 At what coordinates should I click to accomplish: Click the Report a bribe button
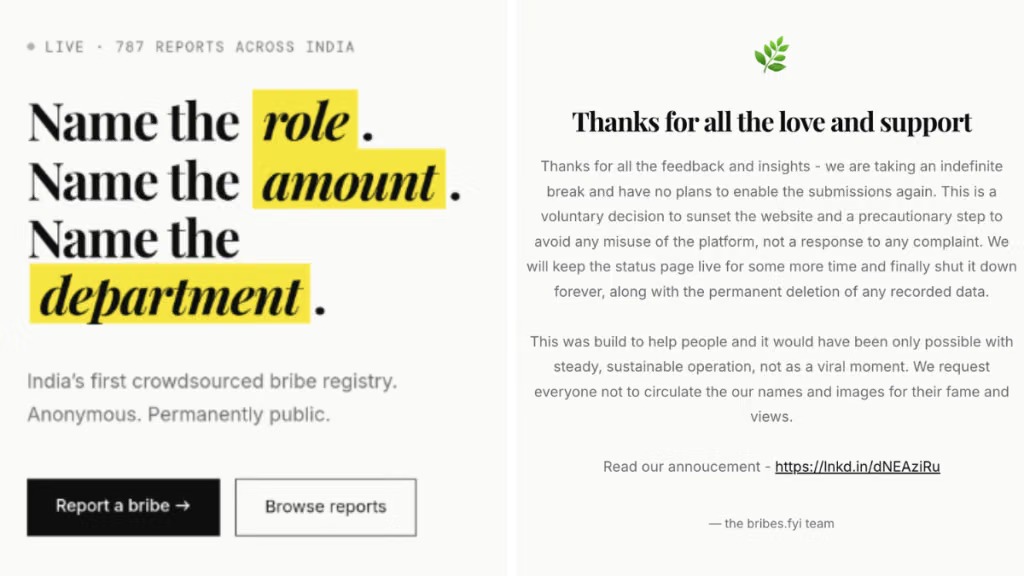(123, 507)
